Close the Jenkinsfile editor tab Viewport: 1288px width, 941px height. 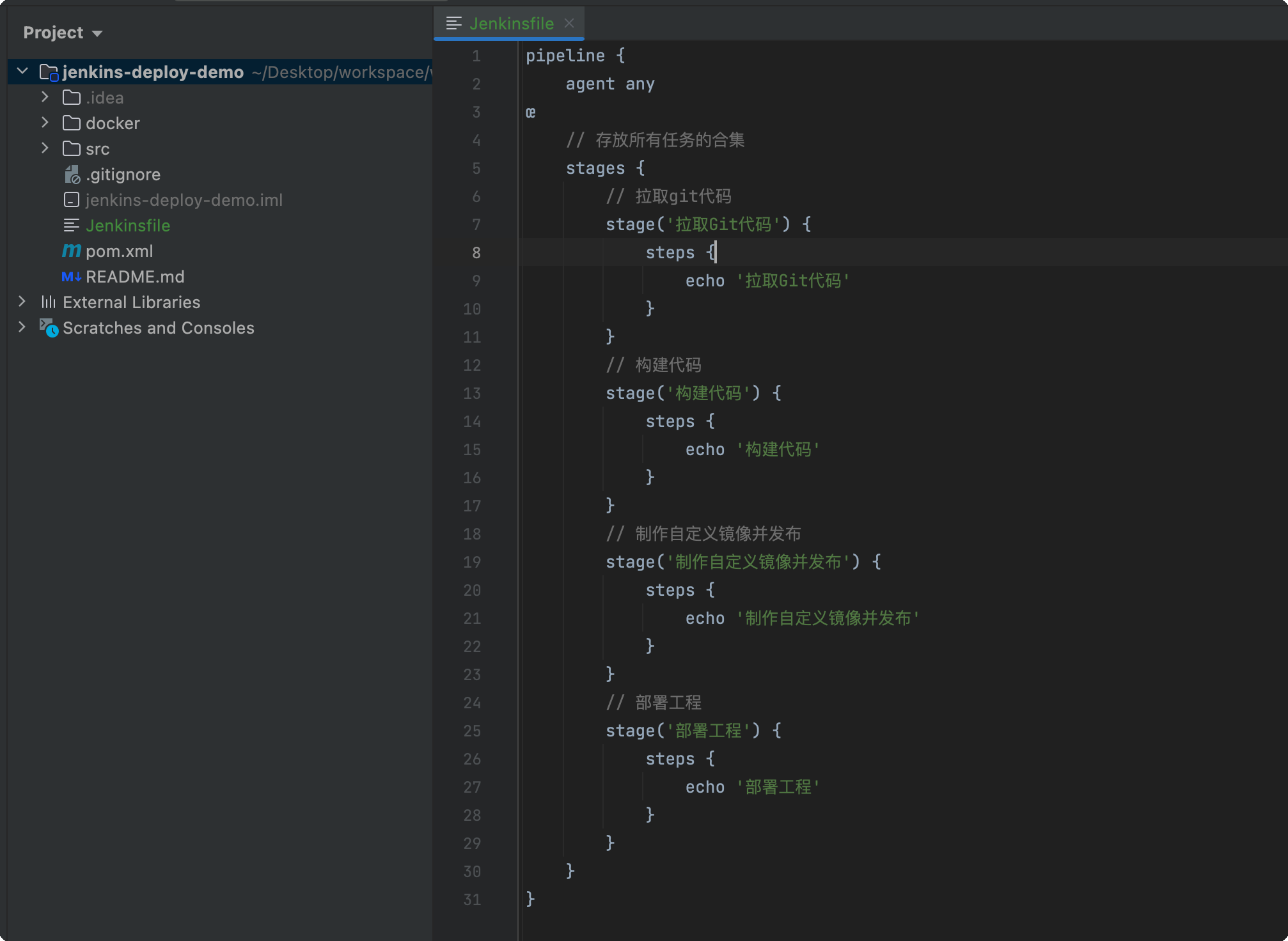tap(569, 24)
